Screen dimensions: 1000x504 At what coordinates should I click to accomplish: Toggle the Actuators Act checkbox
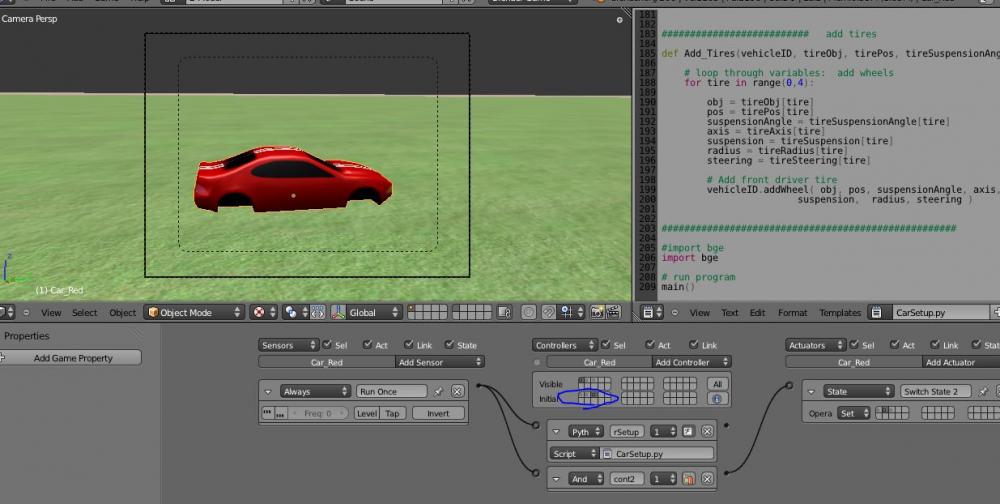coord(895,345)
